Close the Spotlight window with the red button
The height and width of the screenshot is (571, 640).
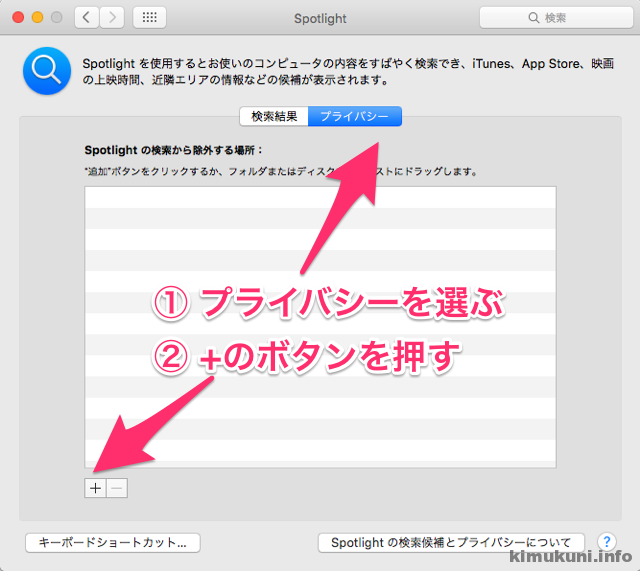(x=18, y=17)
